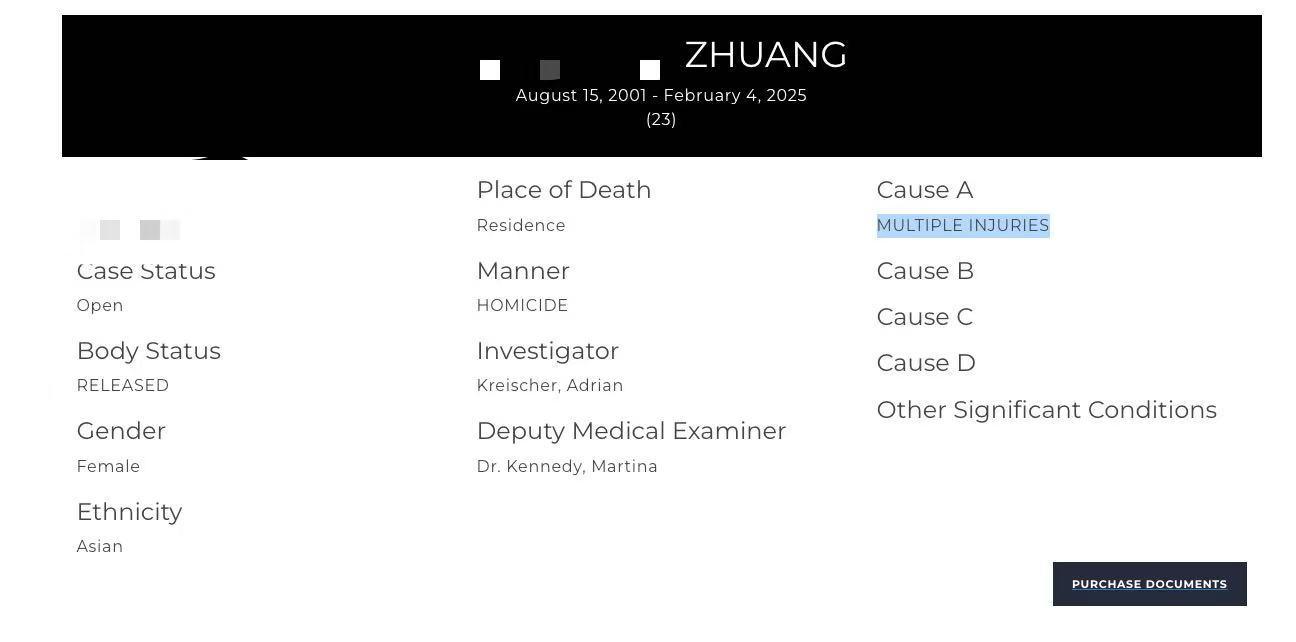Click the Deputy Medical Examiner heading
The height and width of the screenshot is (642, 1296).
click(x=631, y=431)
